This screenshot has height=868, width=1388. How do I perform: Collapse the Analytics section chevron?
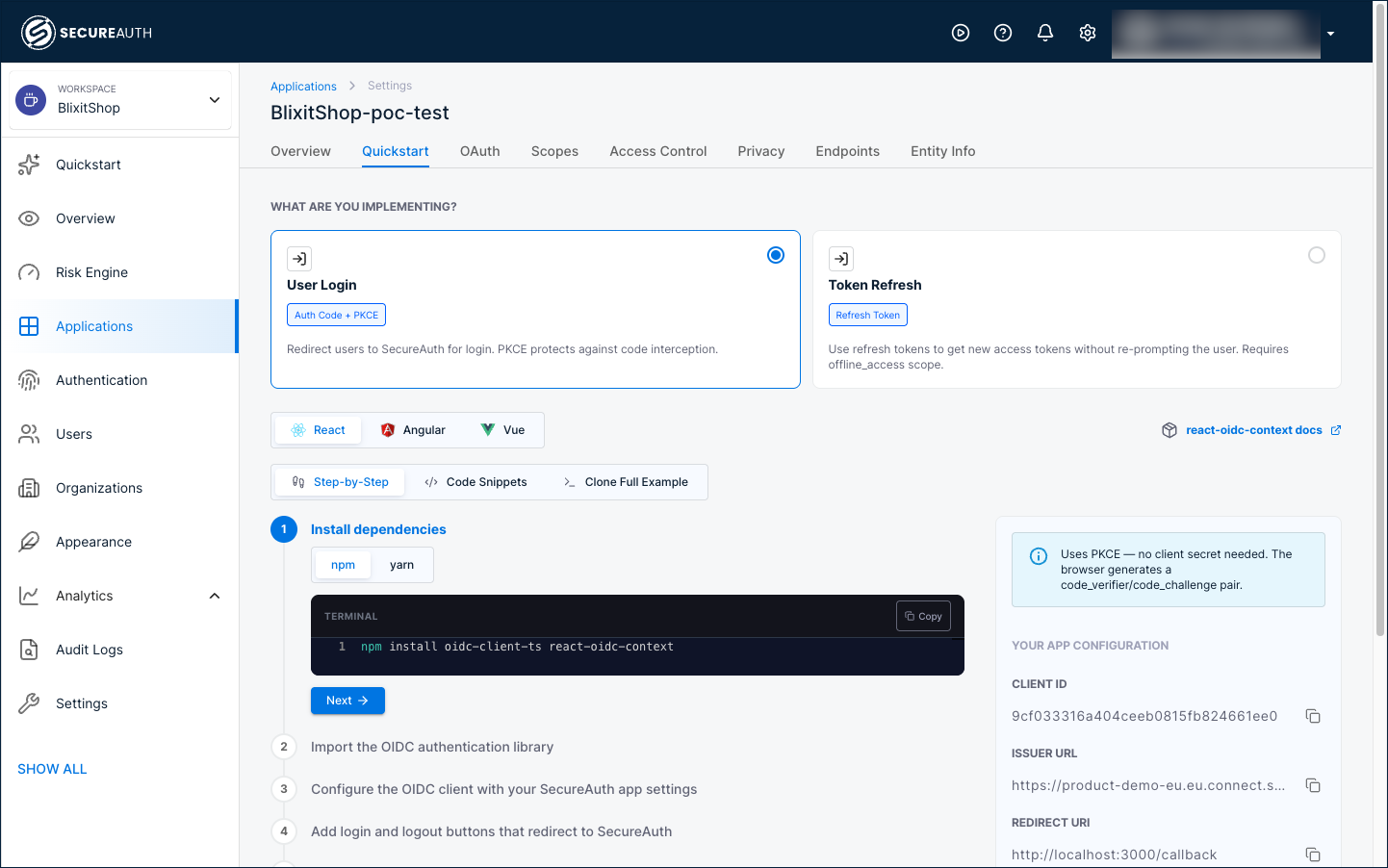pos(215,596)
